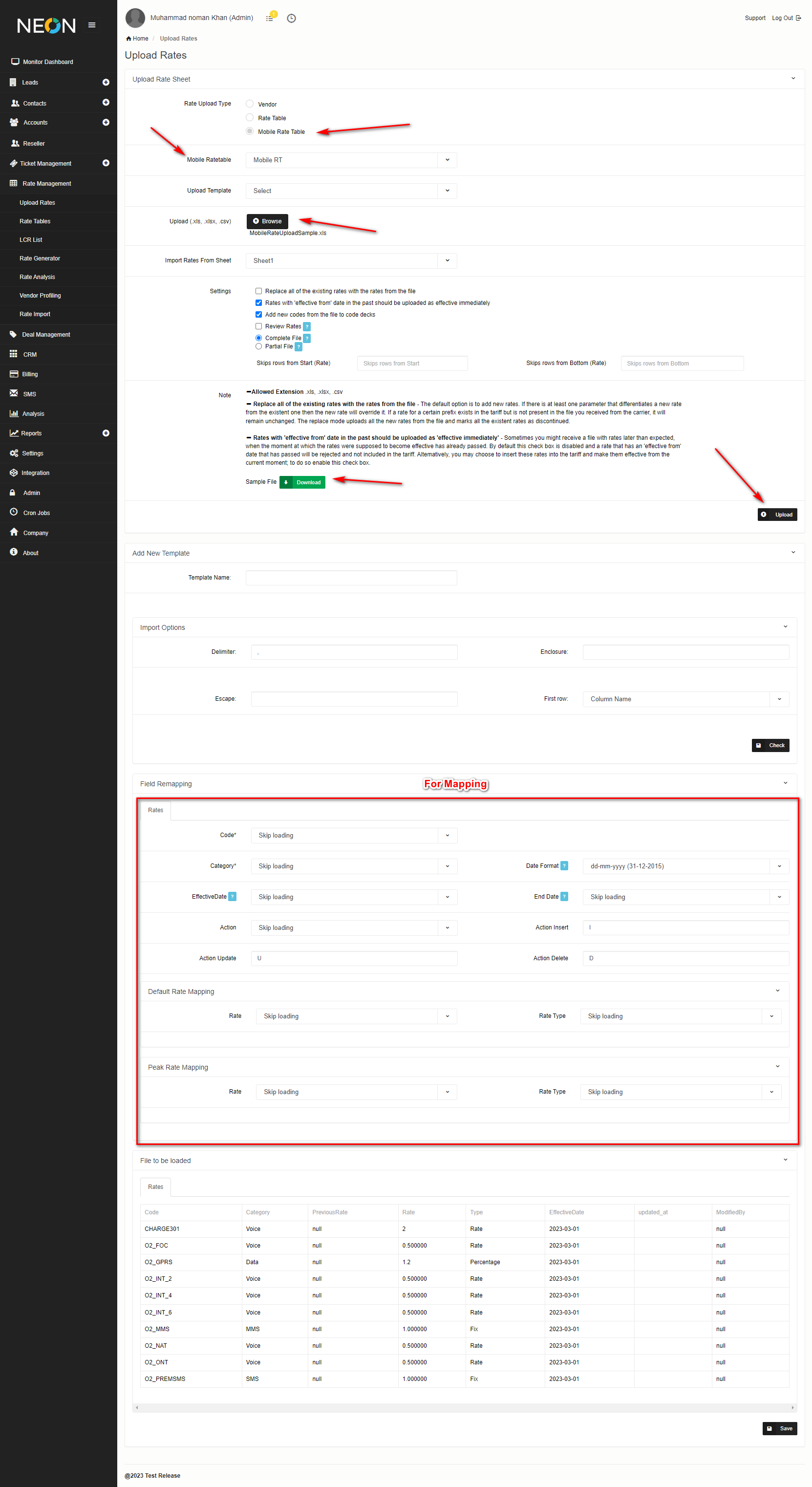Enable Replace all existing rates checkbox

tap(258, 292)
